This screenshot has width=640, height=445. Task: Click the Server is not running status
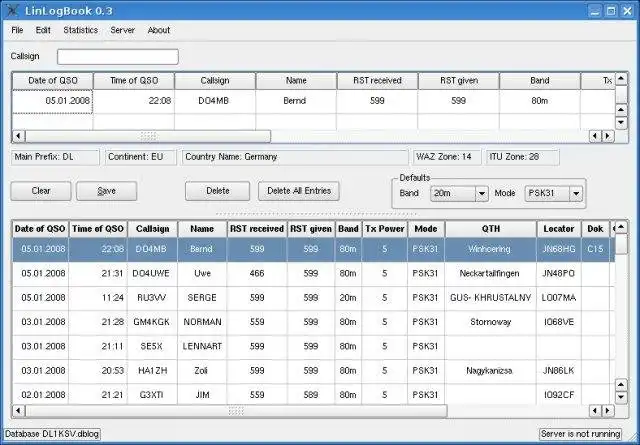pyautogui.click(x=580, y=434)
